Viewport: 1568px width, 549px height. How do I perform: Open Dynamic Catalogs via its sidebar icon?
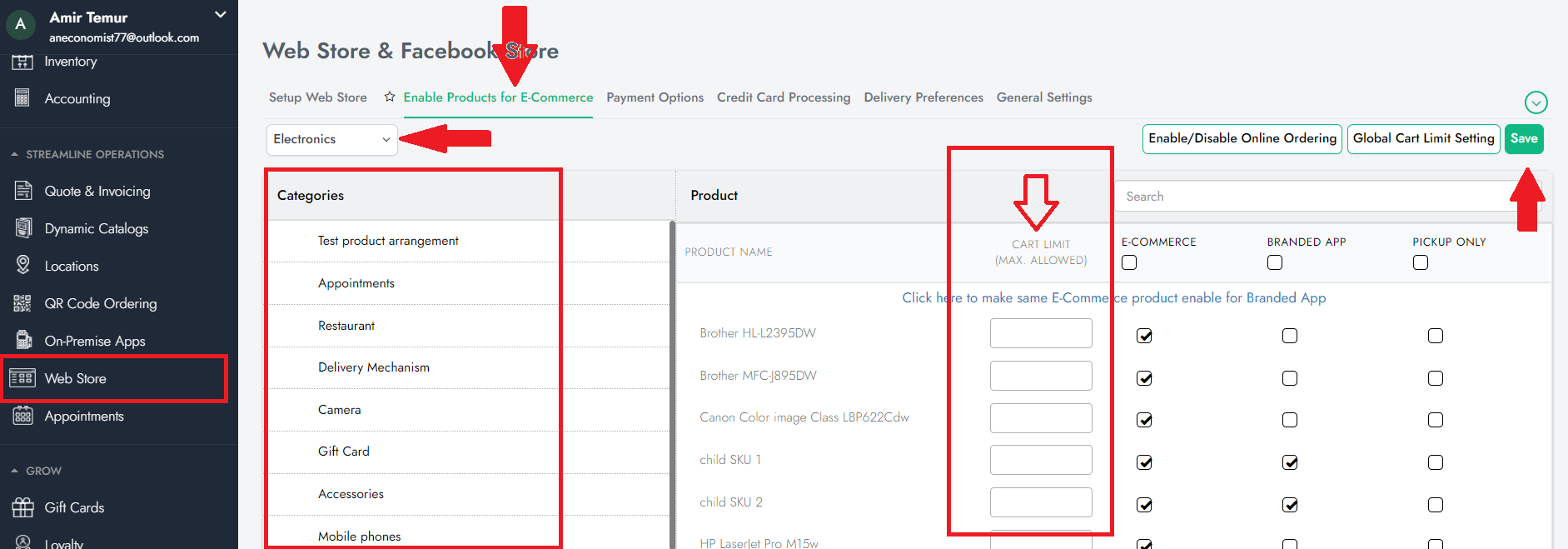click(x=22, y=228)
